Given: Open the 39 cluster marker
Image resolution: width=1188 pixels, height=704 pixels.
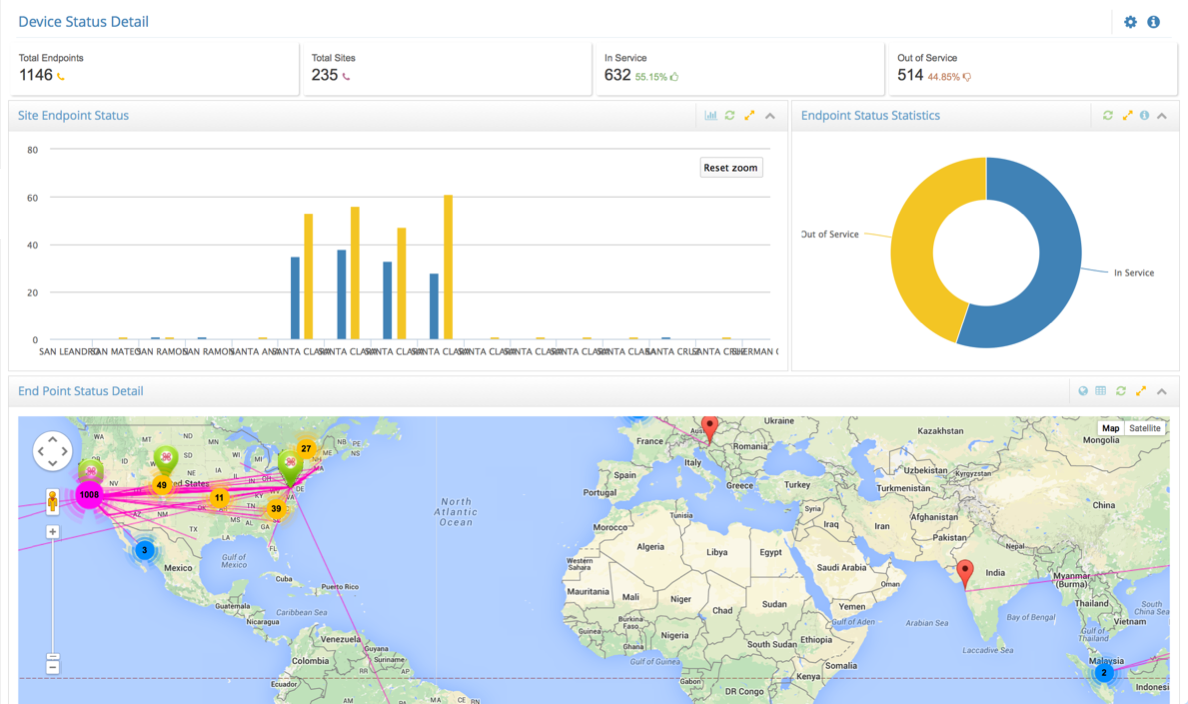Looking at the screenshot, I should (x=276, y=508).
